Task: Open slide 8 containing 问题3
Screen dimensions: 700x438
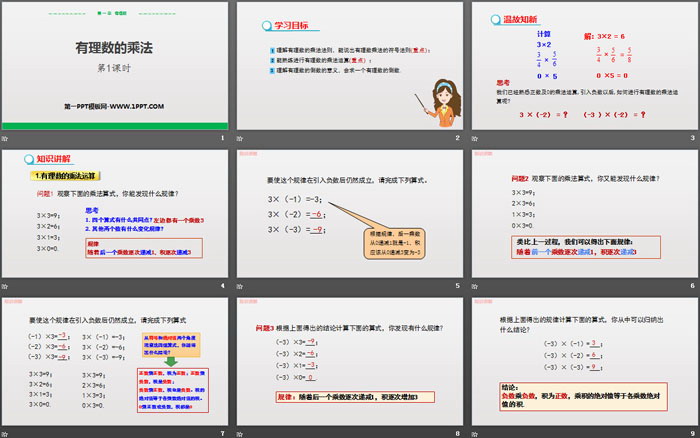Action: (x=348, y=361)
